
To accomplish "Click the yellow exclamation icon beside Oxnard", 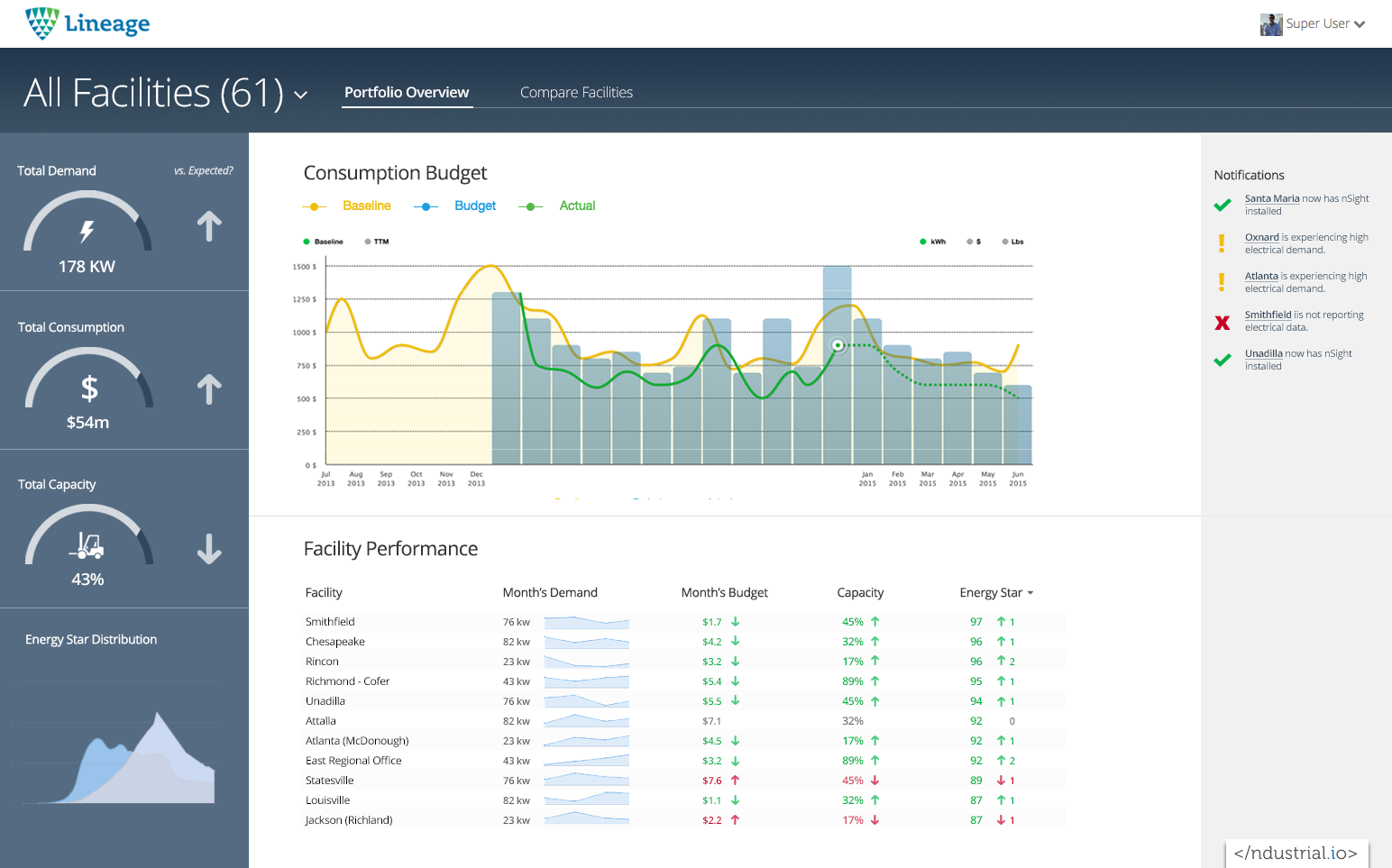I will (x=1222, y=243).
